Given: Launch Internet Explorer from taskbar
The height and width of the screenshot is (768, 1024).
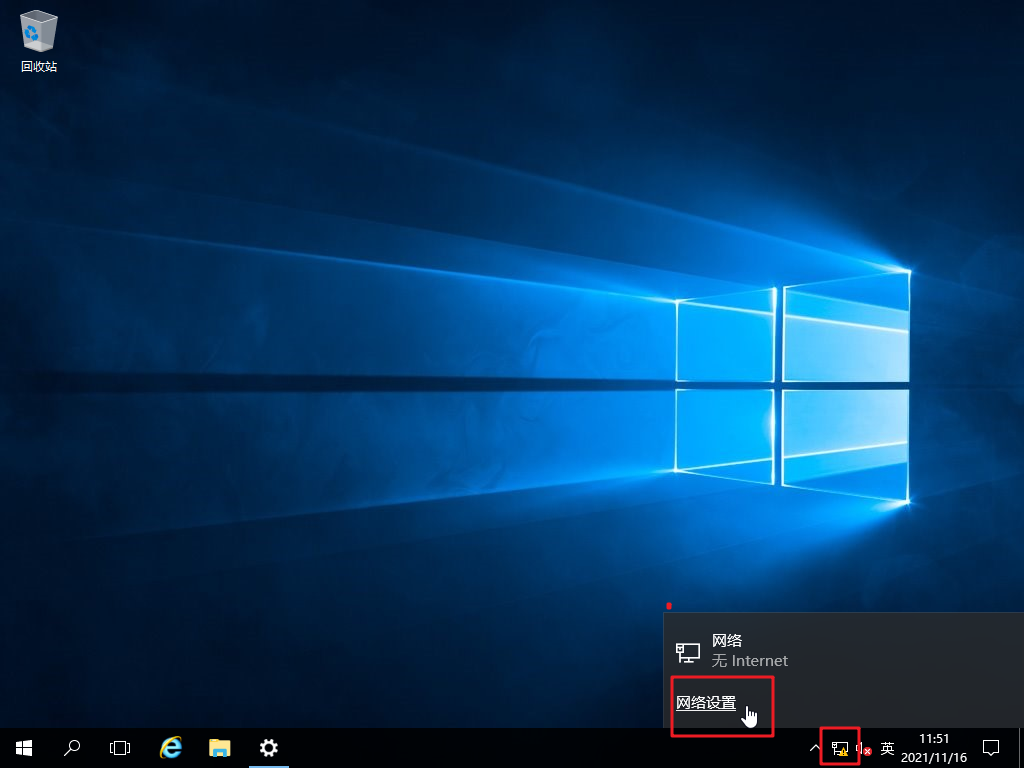Looking at the screenshot, I should [171, 748].
